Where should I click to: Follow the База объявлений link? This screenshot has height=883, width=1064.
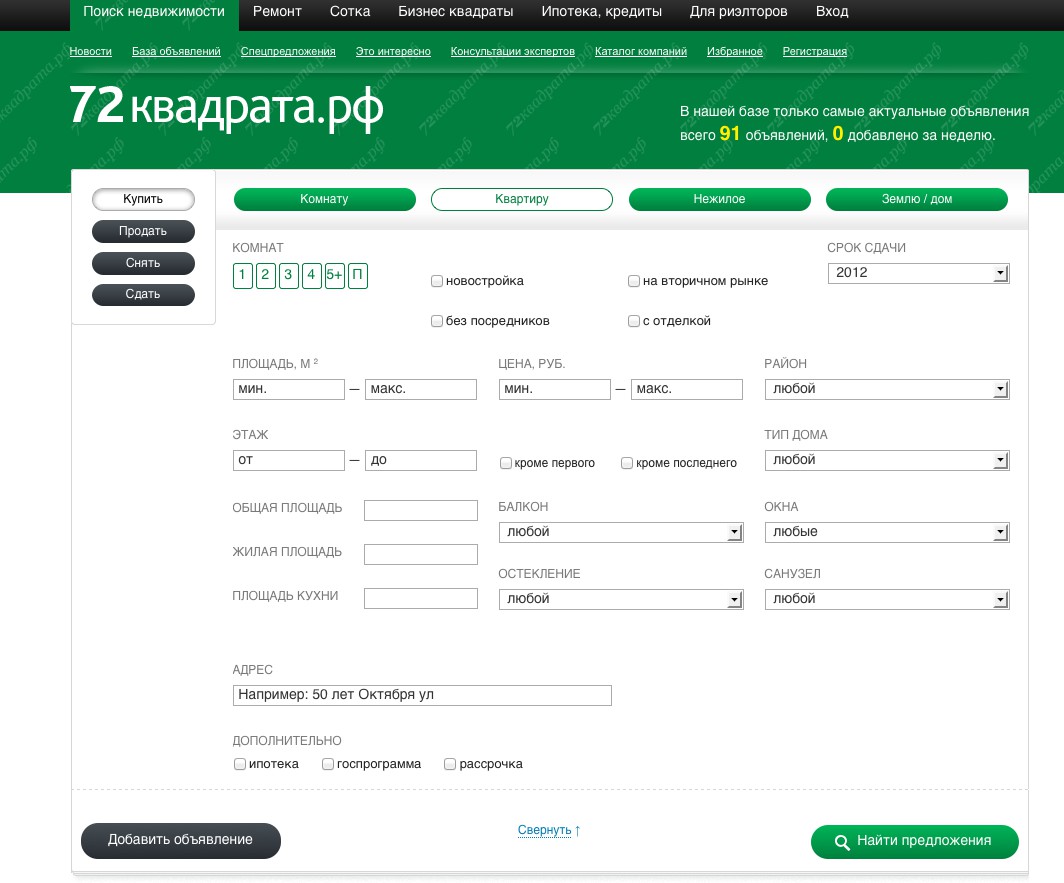[176, 52]
